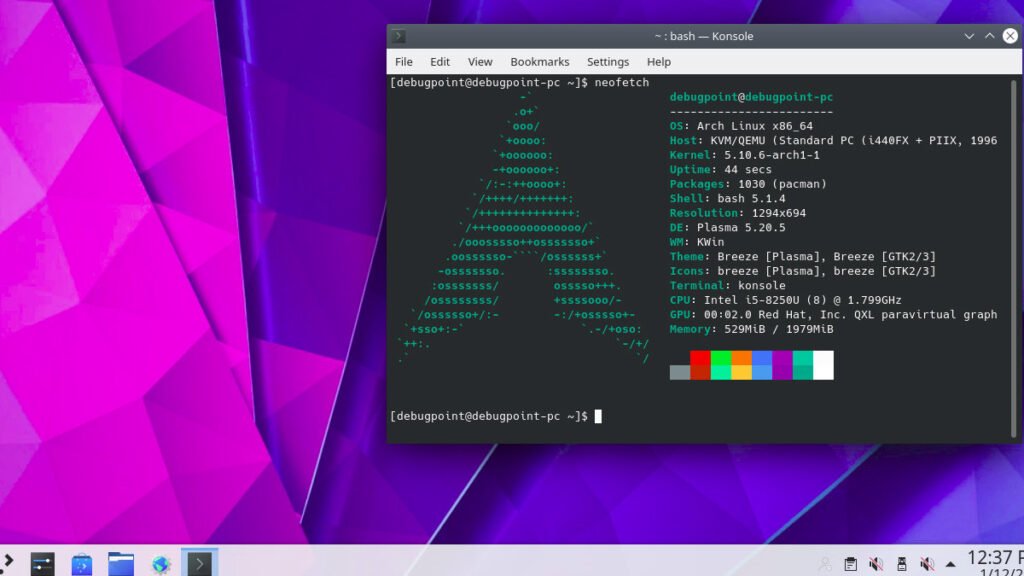1024x576 pixels.
Task: Open the Edit menu
Action: click(x=440, y=62)
